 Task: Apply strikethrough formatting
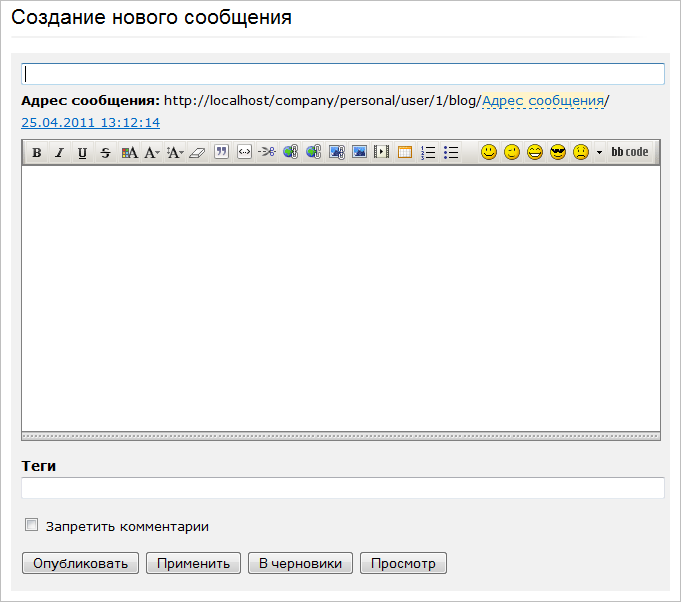[105, 153]
